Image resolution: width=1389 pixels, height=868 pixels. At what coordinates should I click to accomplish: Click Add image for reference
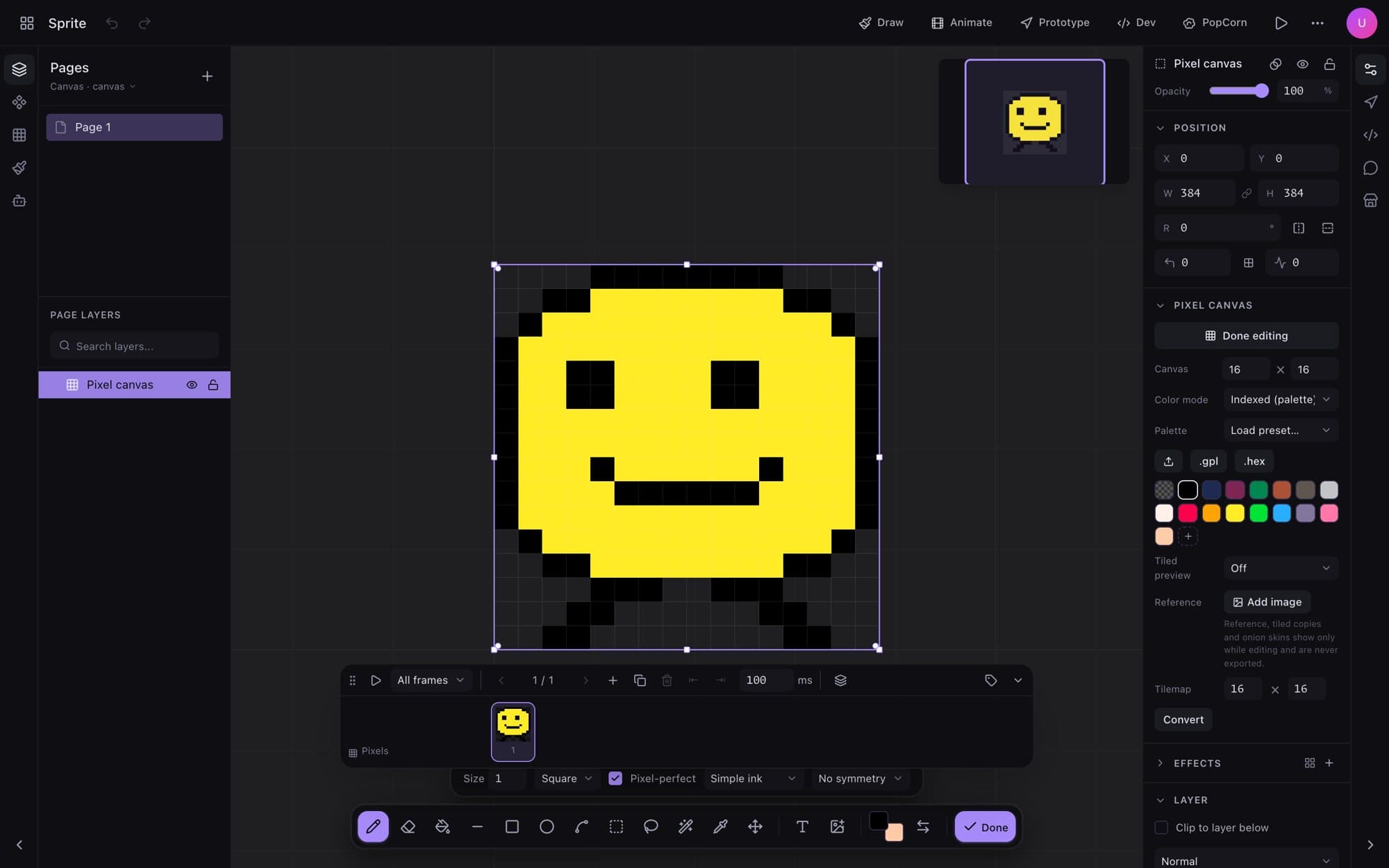(1267, 602)
